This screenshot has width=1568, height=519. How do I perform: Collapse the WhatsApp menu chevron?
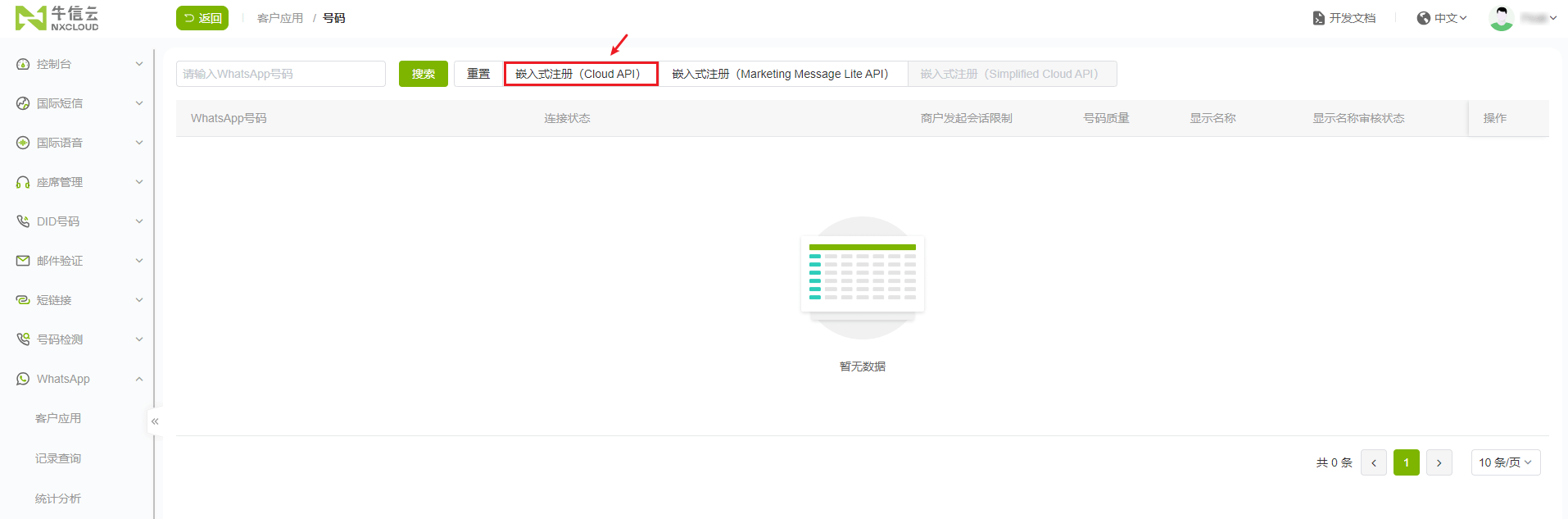tap(139, 379)
